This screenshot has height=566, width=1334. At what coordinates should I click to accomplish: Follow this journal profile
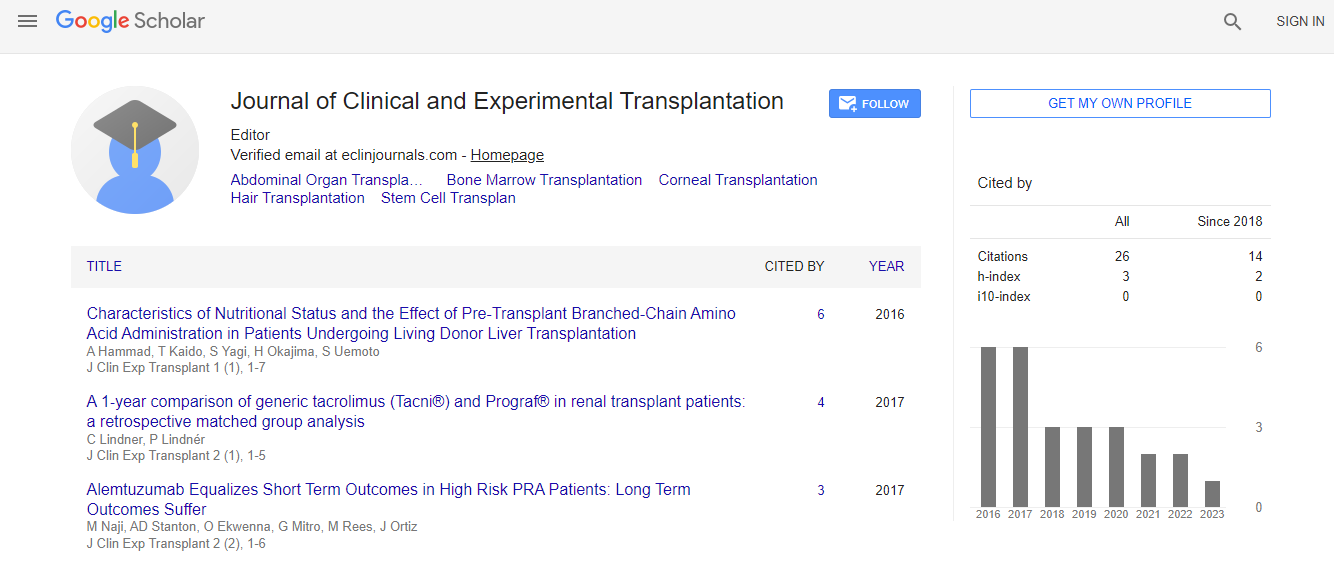874,104
